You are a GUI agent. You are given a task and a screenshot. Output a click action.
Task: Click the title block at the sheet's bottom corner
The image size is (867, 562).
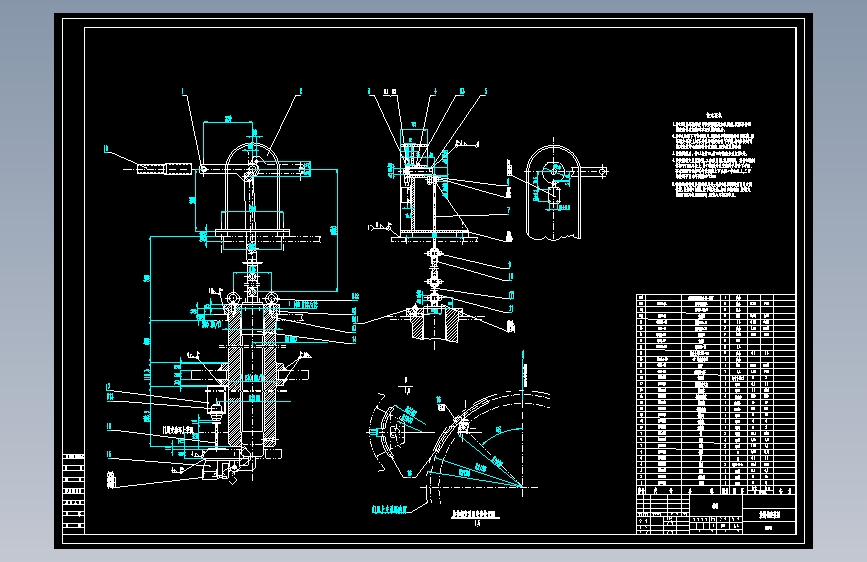pyautogui.click(x=715, y=514)
